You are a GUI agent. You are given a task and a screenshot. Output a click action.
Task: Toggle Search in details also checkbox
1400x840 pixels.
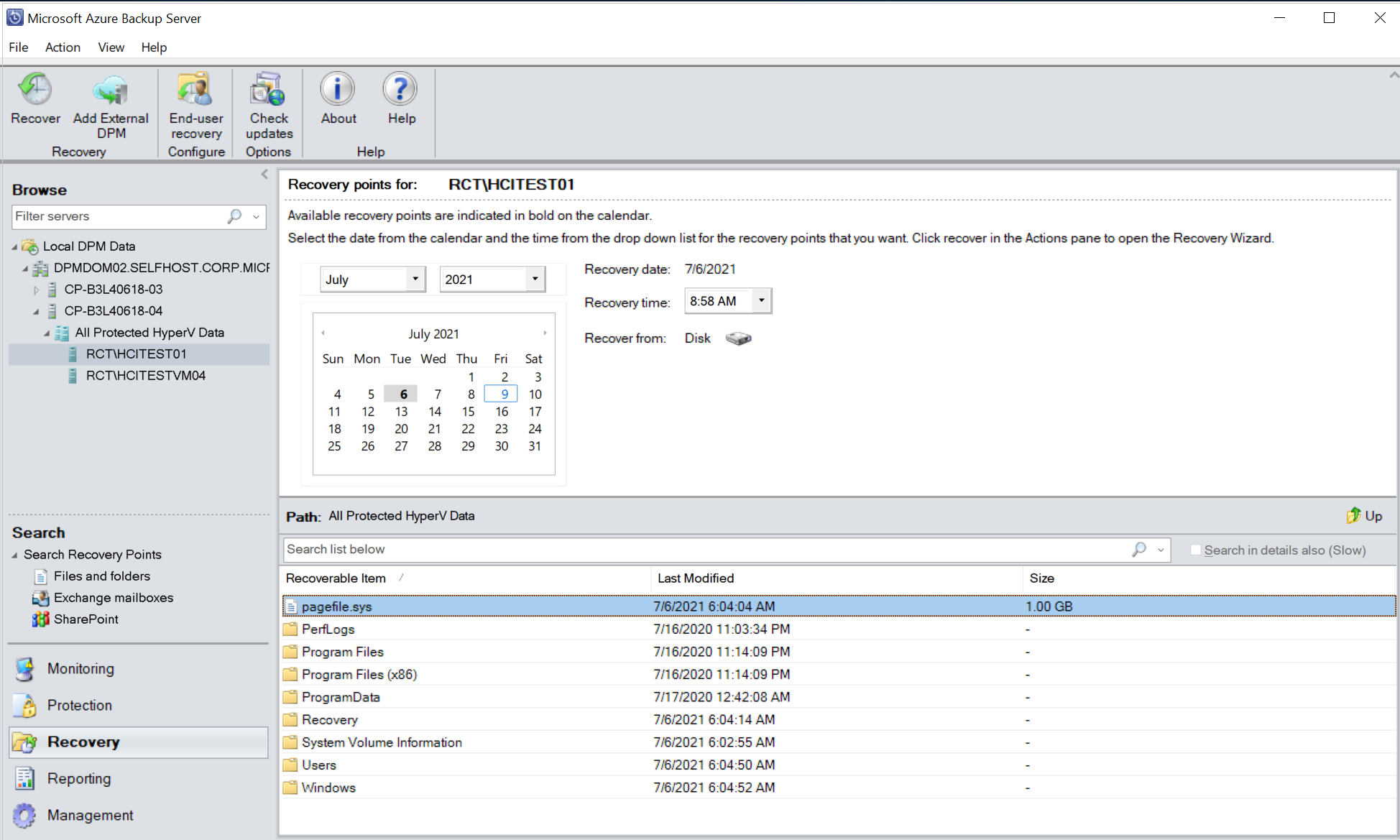pos(1196,549)
